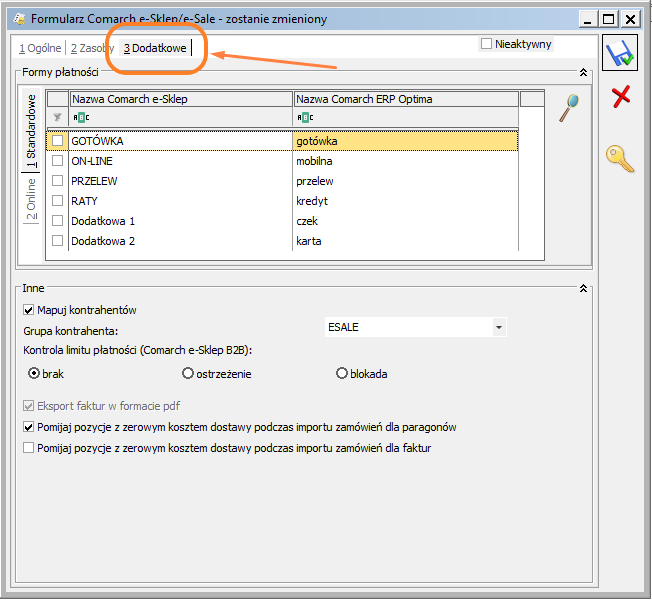Collapse the Formy płatności section

click(583, 73)
